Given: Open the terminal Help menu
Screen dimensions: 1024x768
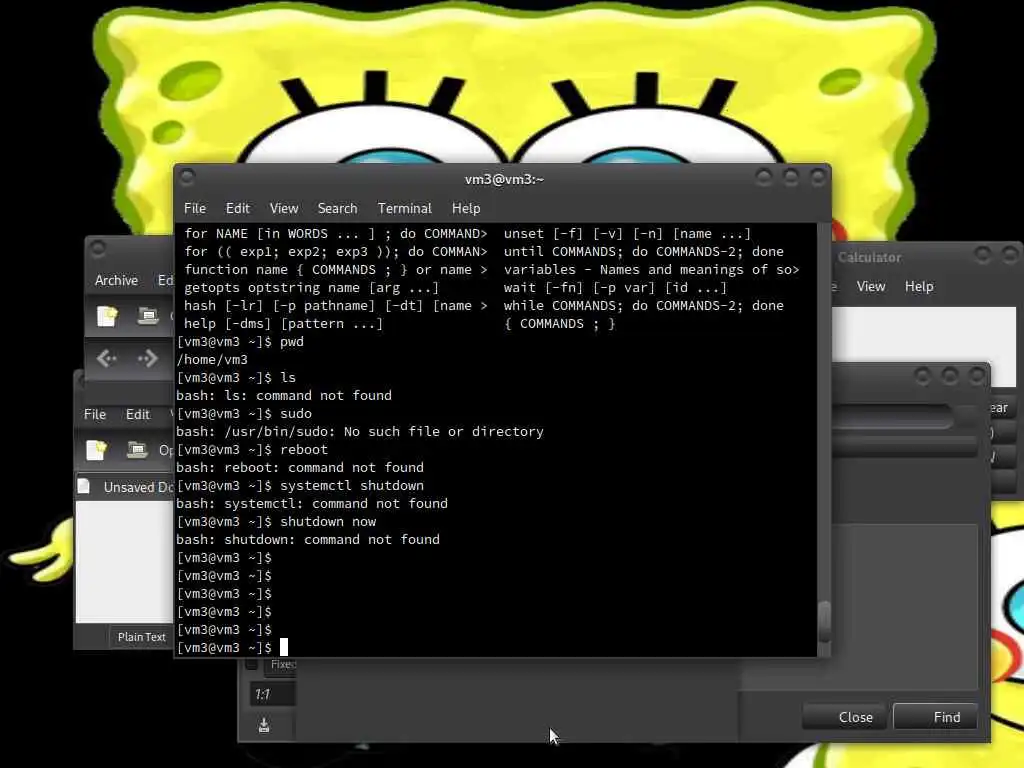Looking at the screenshot, I should [466, 208].
